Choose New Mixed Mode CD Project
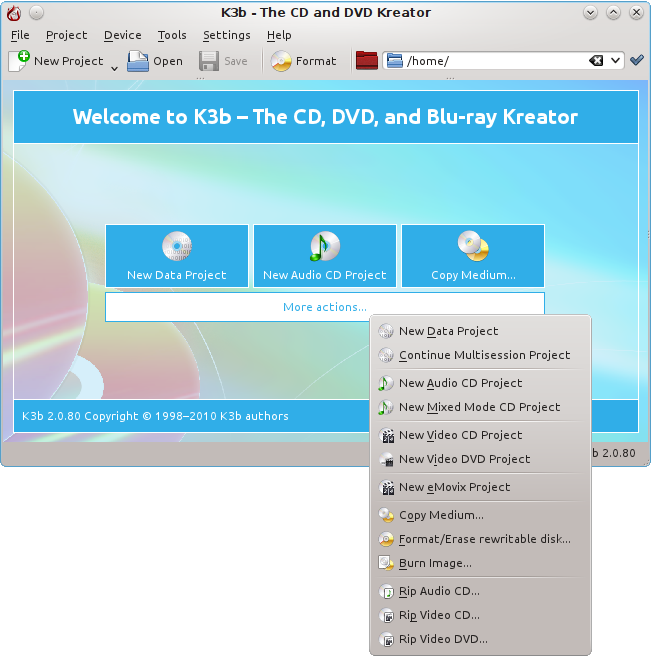The image size is (651, 656). (480, 407)
